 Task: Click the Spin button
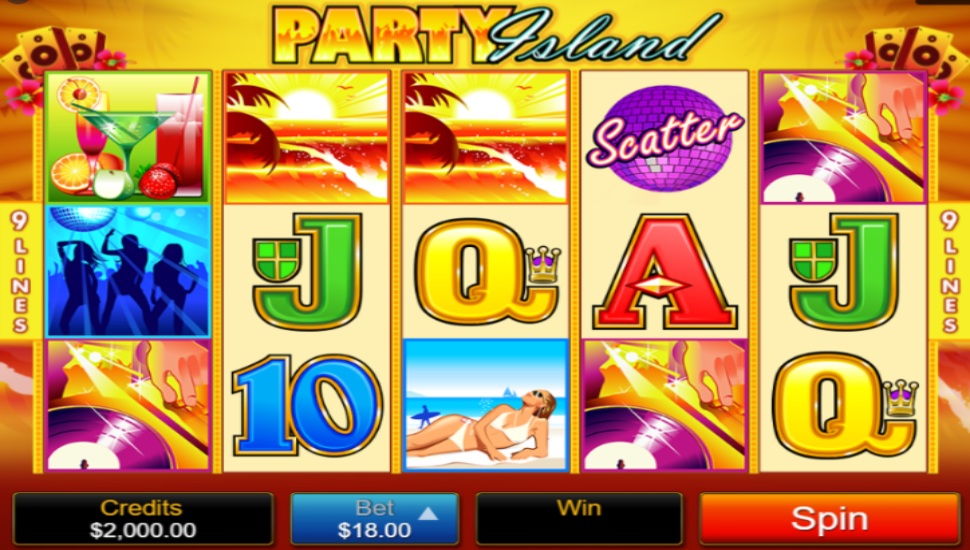point(829,518)
